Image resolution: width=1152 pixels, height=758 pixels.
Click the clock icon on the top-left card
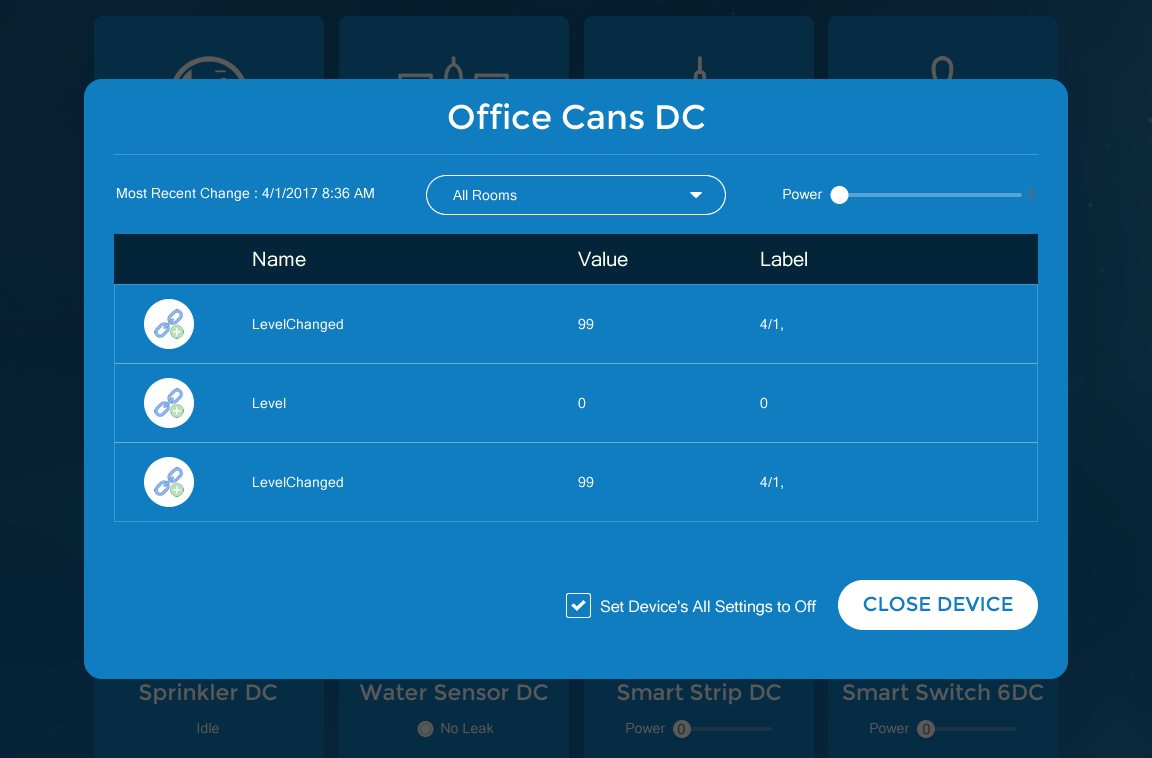[x=208, y=68]
